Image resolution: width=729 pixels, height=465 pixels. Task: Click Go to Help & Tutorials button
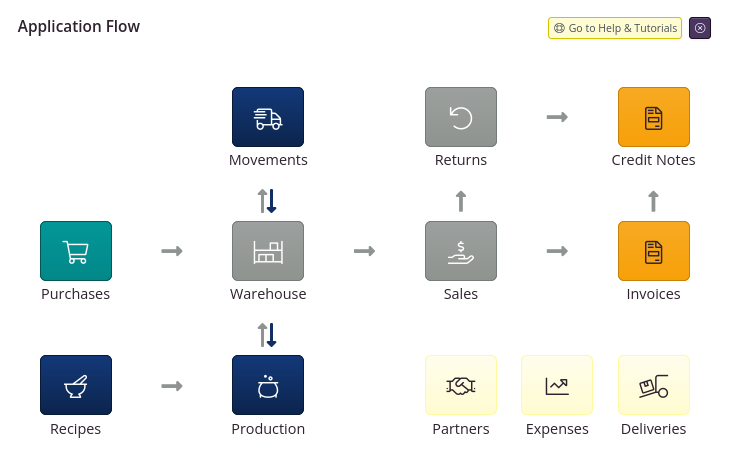point(615,28)
